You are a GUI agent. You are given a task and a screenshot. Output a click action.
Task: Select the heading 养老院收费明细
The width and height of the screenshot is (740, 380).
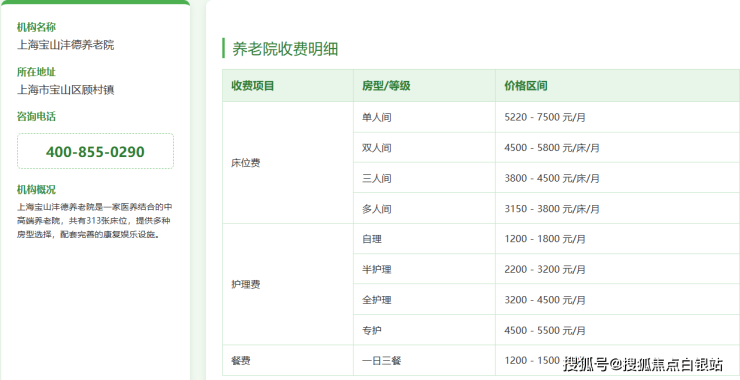tap(285, 49)
